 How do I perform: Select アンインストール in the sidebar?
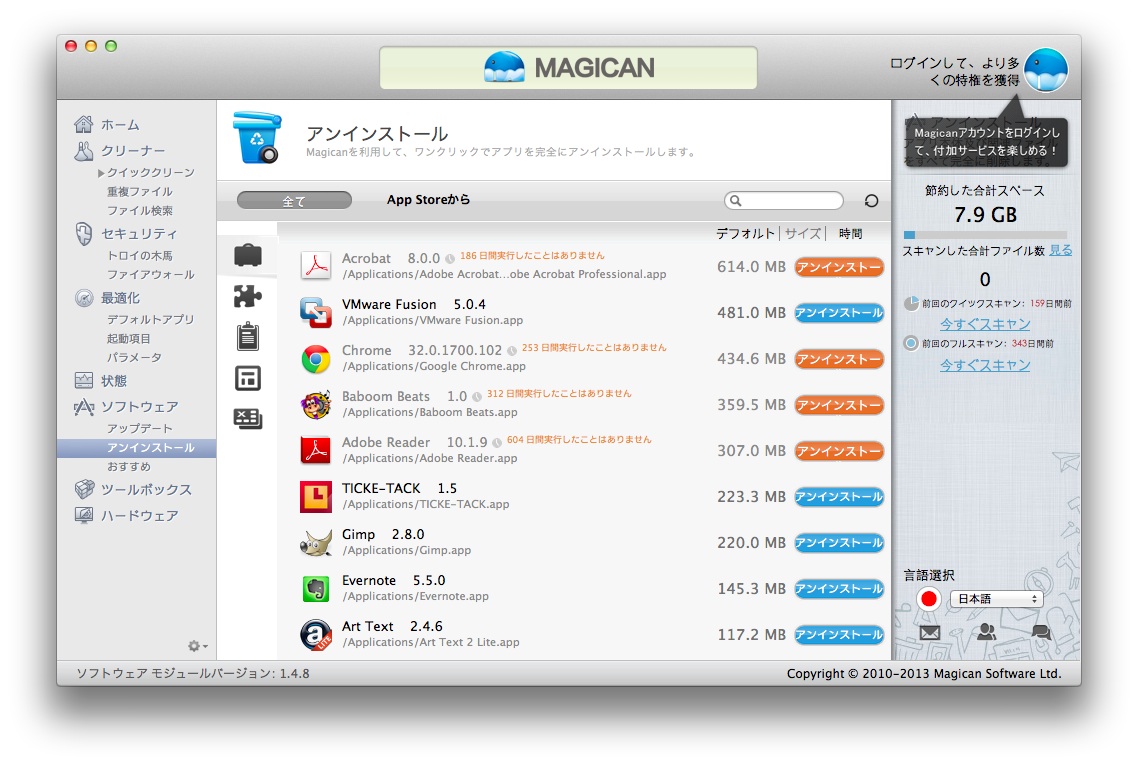(136, 448)
